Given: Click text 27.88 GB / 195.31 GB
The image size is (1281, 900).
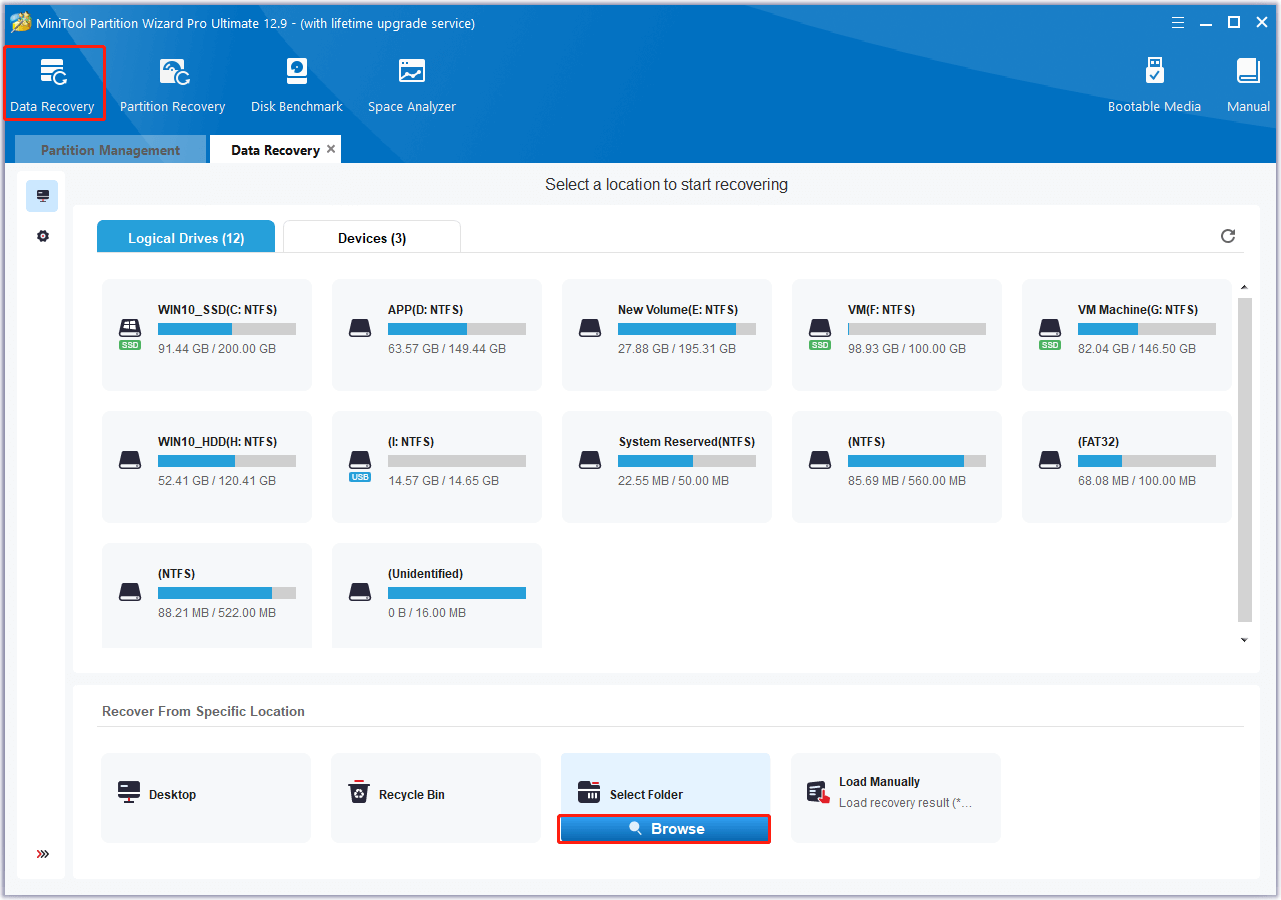Looking at the screenshot, I should pos(677,349).
